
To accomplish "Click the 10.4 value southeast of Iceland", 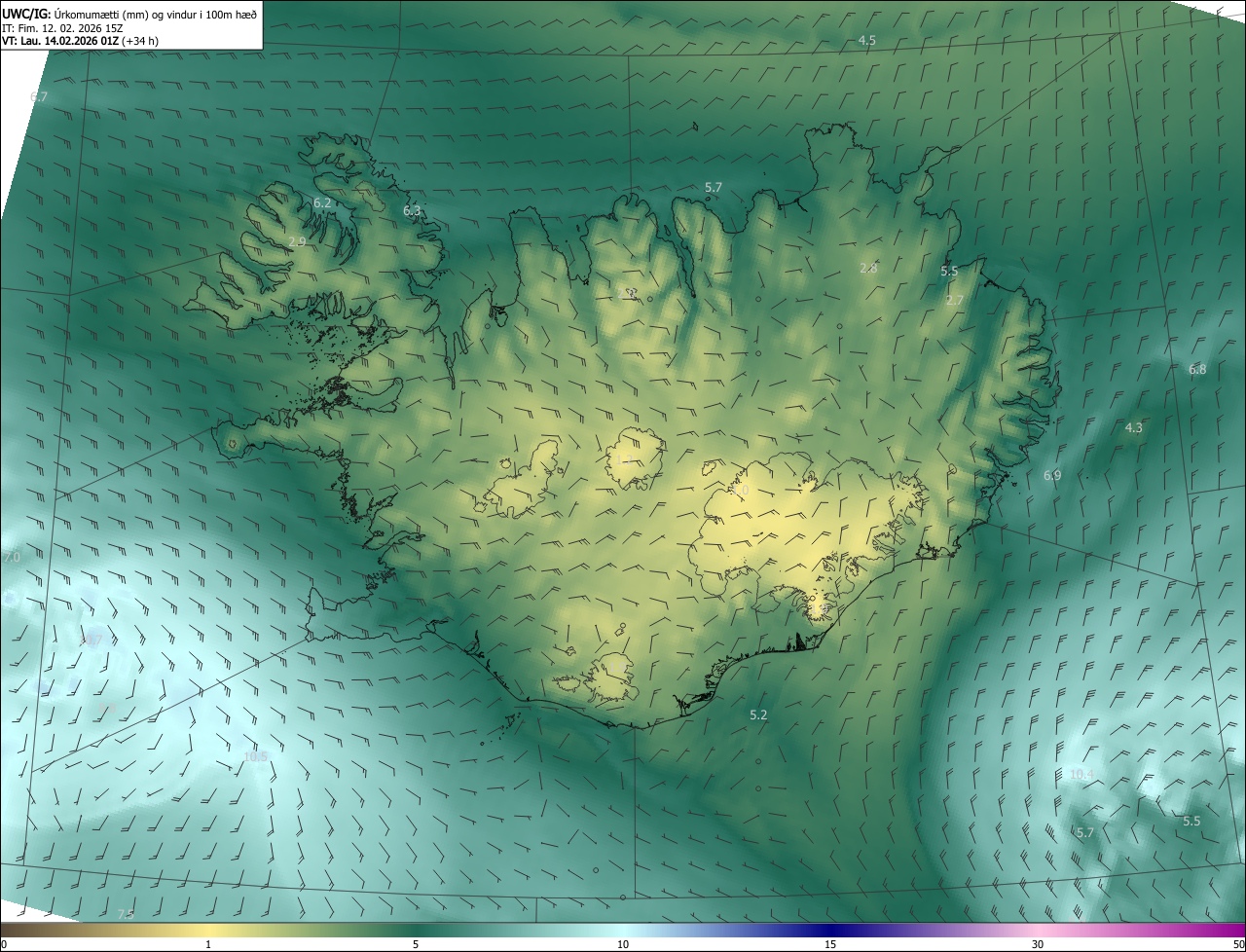I will (1081, 775).
